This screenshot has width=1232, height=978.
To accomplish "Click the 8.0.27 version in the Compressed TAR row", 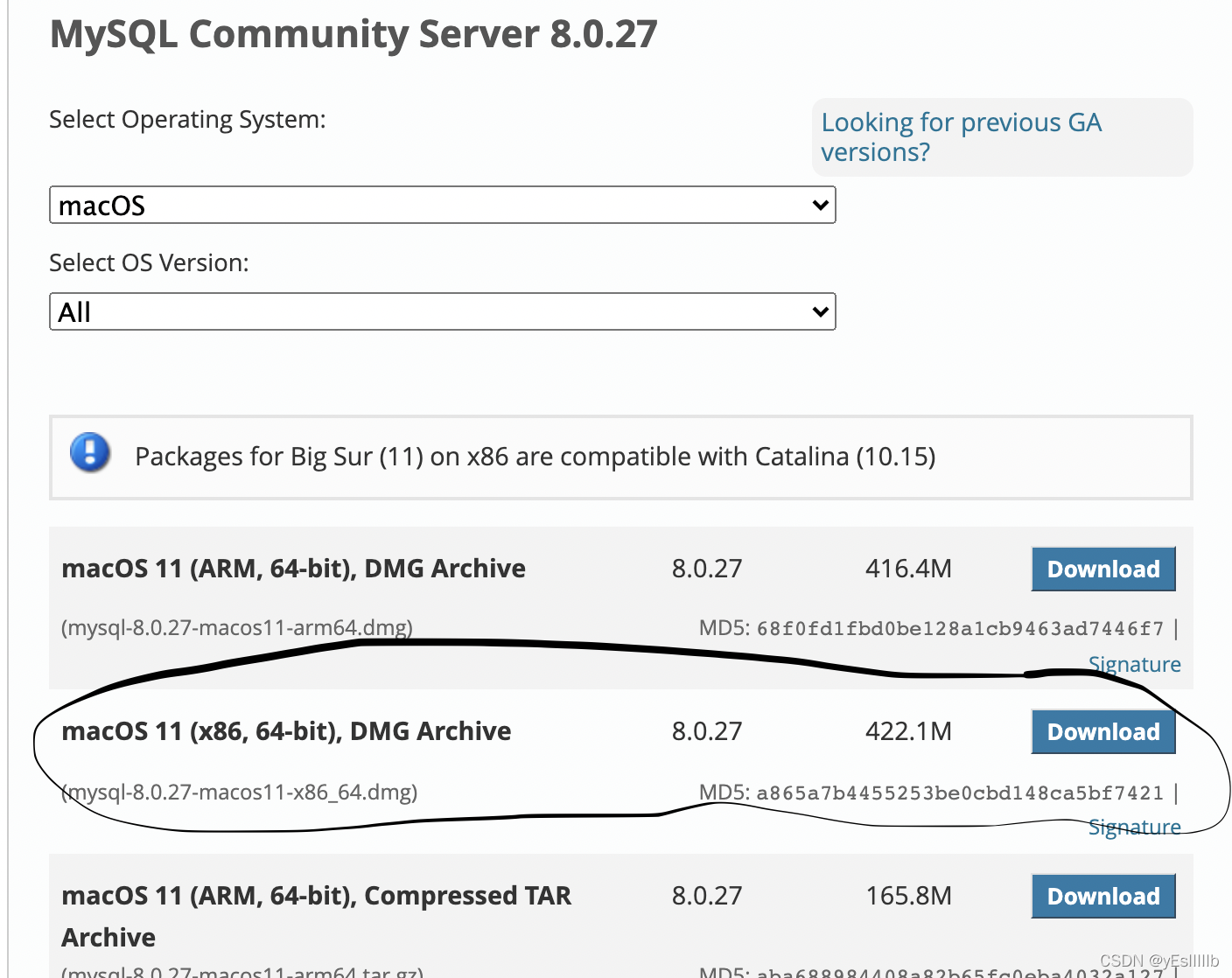I will tap(706, 896).
